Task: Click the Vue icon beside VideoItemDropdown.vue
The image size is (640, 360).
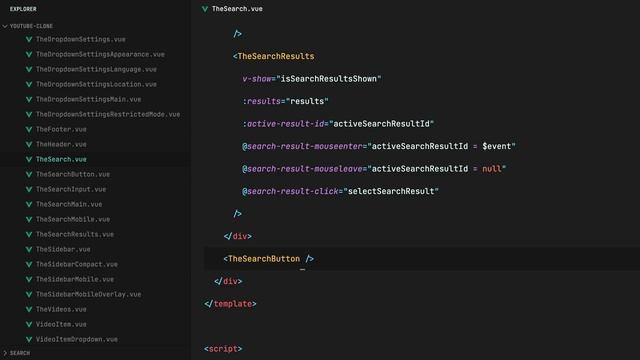Action: (29, 339)
